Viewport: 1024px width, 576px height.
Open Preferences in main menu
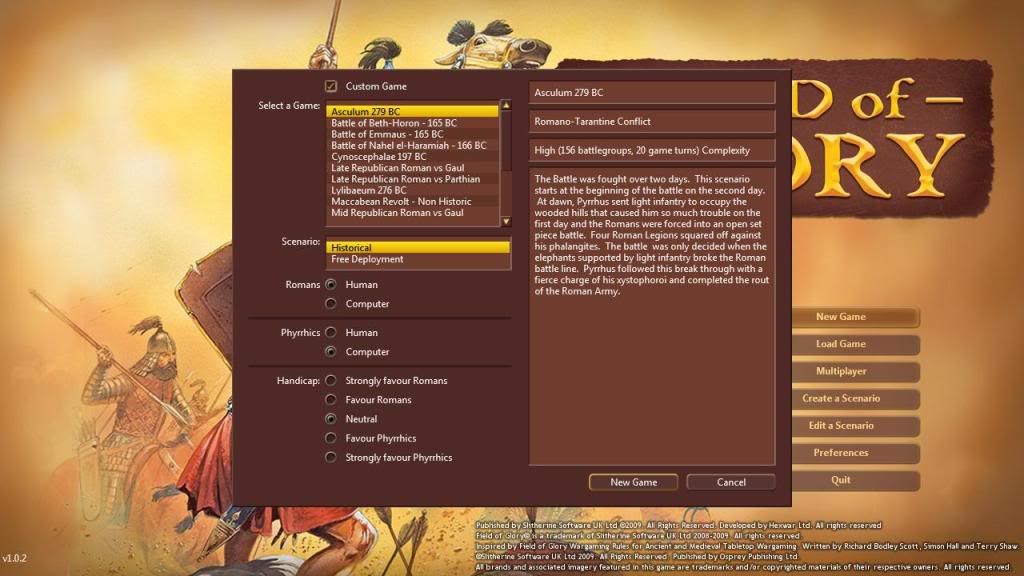pyautogui.click(x=840, y=453)
